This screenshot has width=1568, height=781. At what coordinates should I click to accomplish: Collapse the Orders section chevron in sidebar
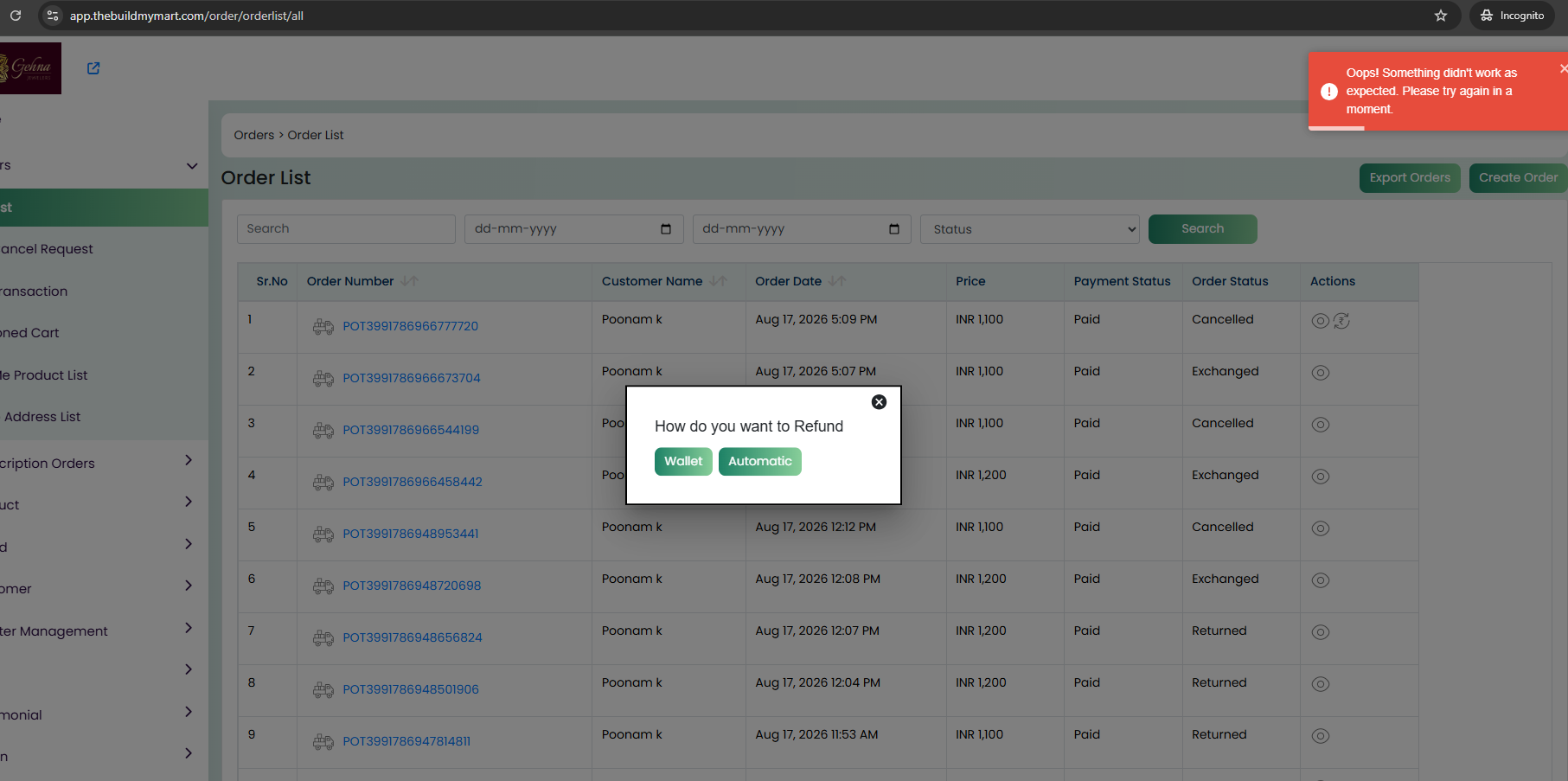pos(192,166)
